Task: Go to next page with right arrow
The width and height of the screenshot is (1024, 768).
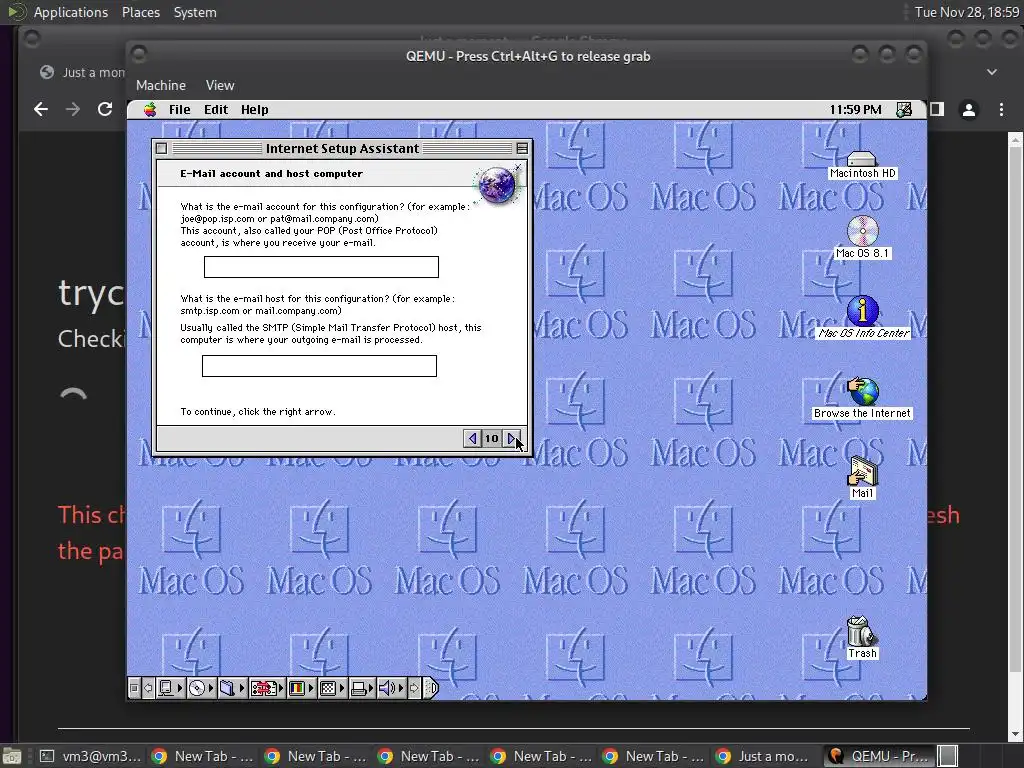Action: click(x=512, y=439)
